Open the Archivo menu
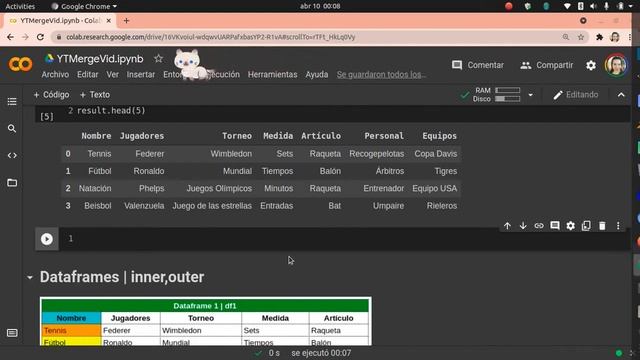 point(55,75)
